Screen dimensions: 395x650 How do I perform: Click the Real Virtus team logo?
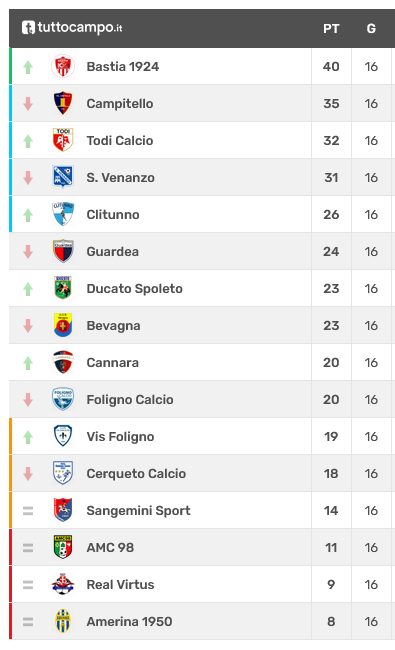[63, 584]
